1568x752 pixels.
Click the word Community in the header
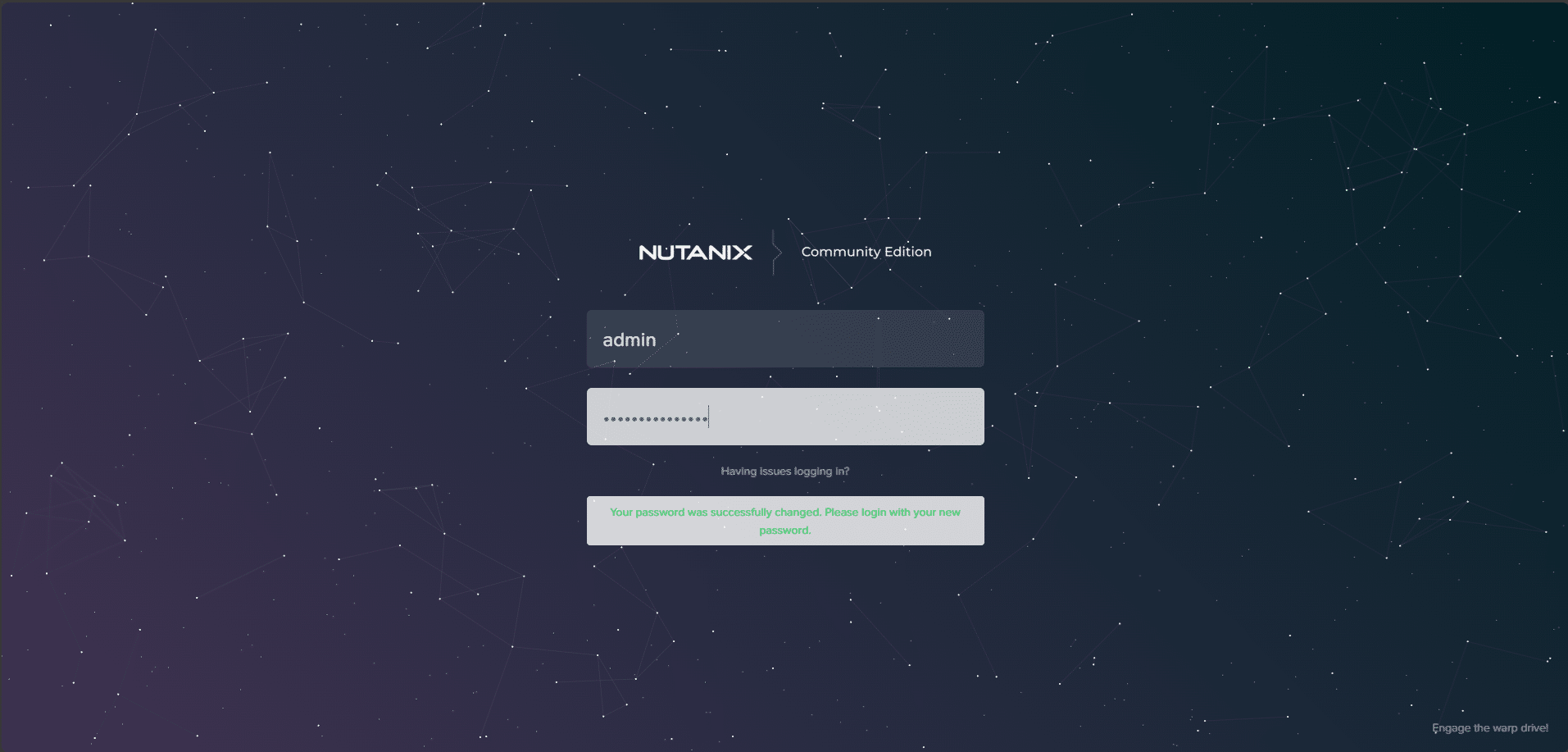[x=840, y=252]
